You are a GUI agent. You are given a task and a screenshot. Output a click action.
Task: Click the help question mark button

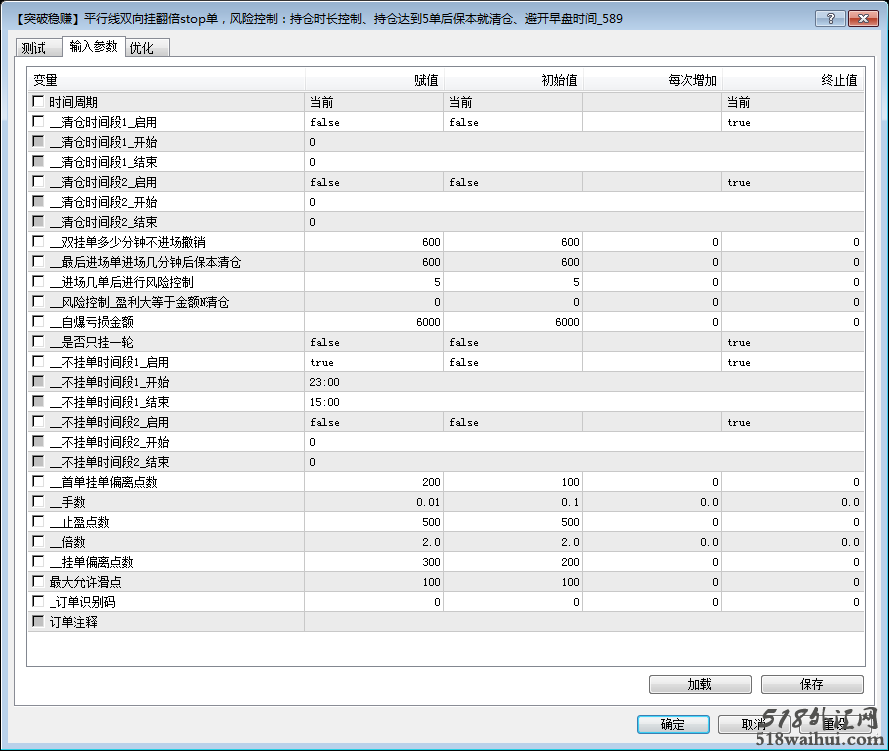(x=830, y=19)
